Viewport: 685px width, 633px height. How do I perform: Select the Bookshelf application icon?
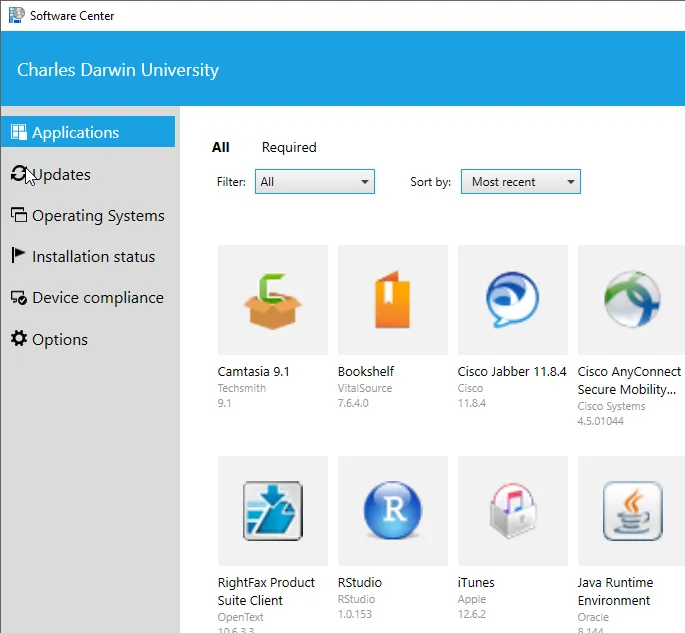click(392, 299)
